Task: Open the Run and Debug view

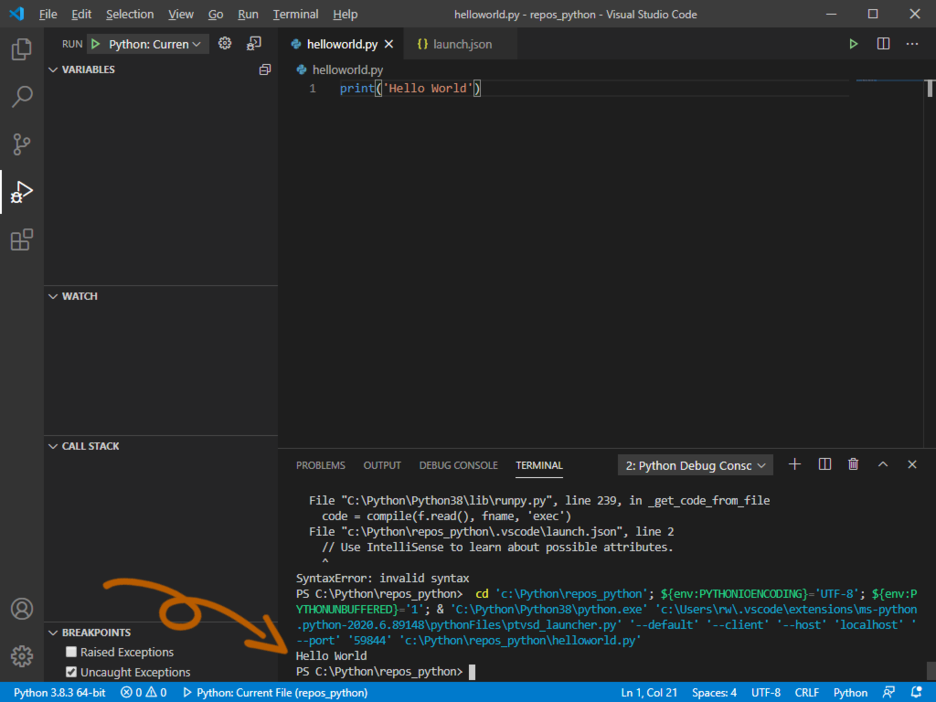Action: coord(21,192)
